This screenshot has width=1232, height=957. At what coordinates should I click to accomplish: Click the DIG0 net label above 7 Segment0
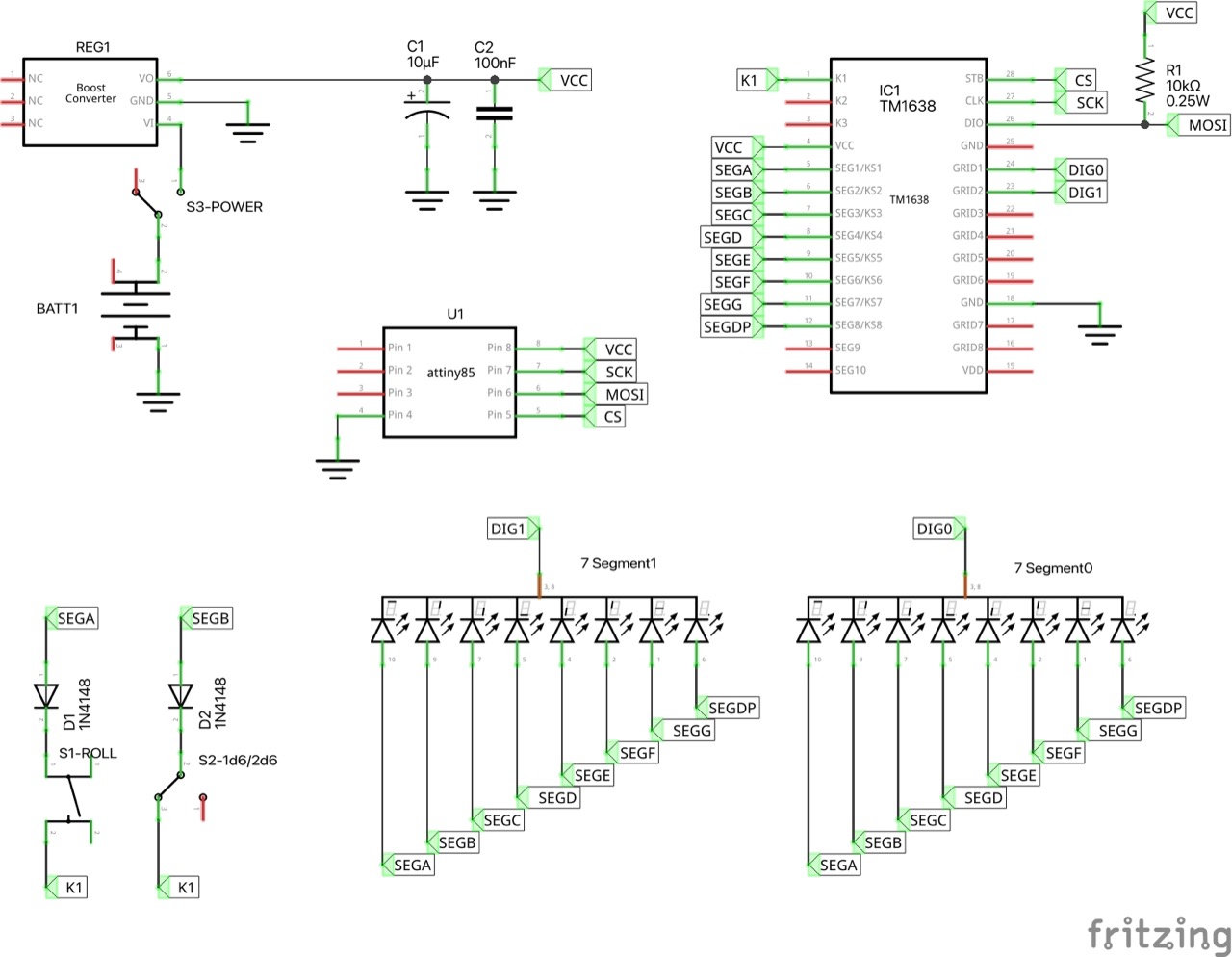[940, 529]
